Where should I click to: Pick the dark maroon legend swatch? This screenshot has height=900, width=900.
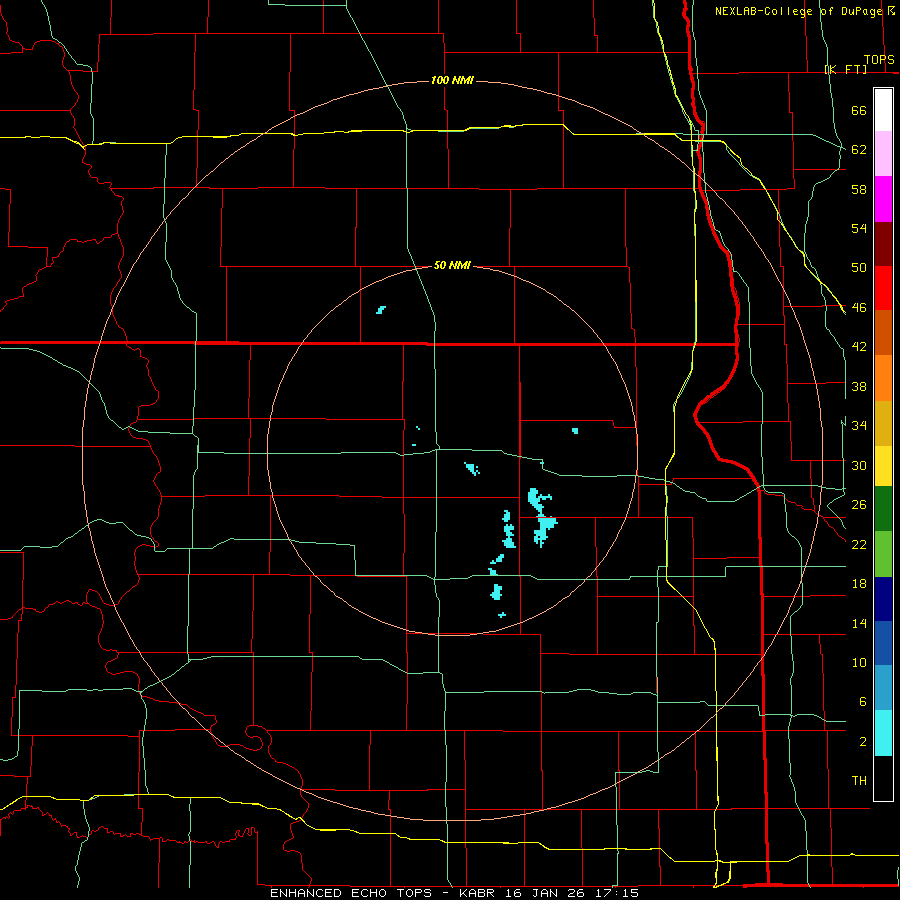(x=883, y=244)
